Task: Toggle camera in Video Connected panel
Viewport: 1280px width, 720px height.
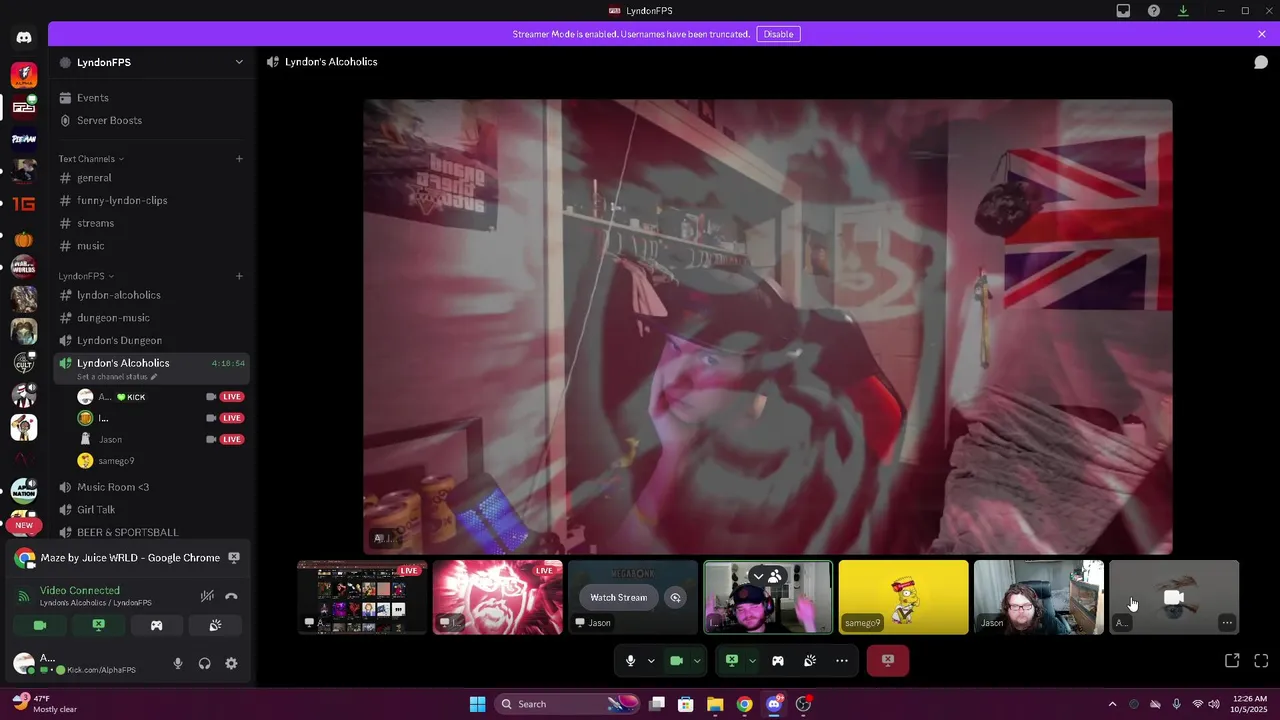Action: click(40, 625)
